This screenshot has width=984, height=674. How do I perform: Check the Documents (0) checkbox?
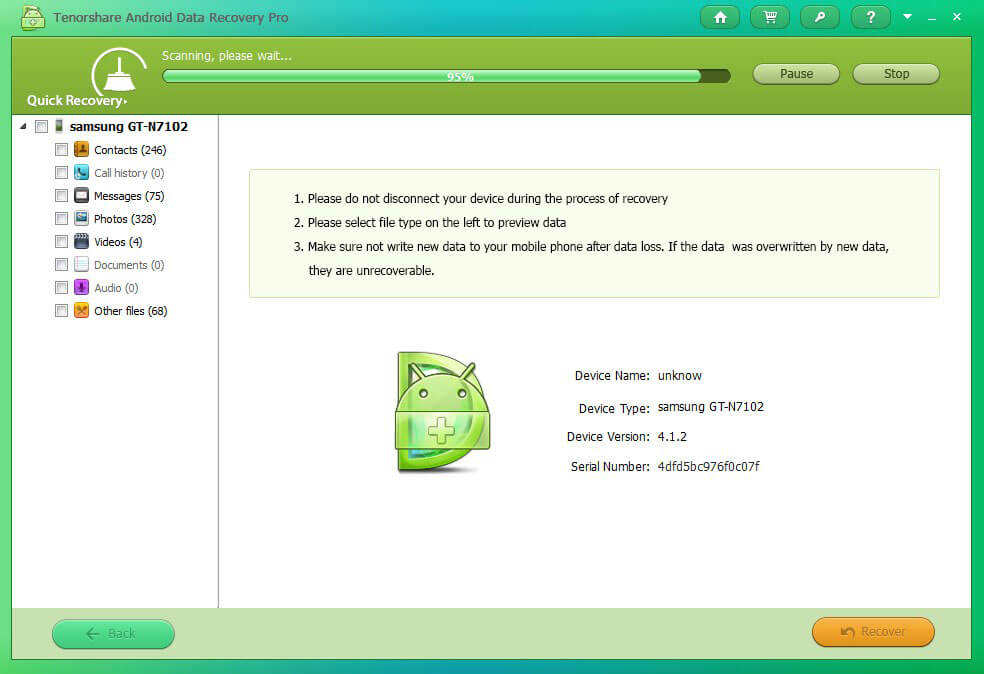click(62, 264)
